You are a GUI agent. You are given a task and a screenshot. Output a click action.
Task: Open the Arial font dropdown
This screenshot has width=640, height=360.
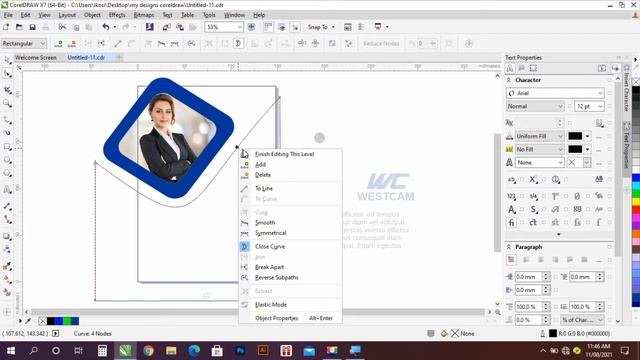pyautogui.click(x=600, y=93)
